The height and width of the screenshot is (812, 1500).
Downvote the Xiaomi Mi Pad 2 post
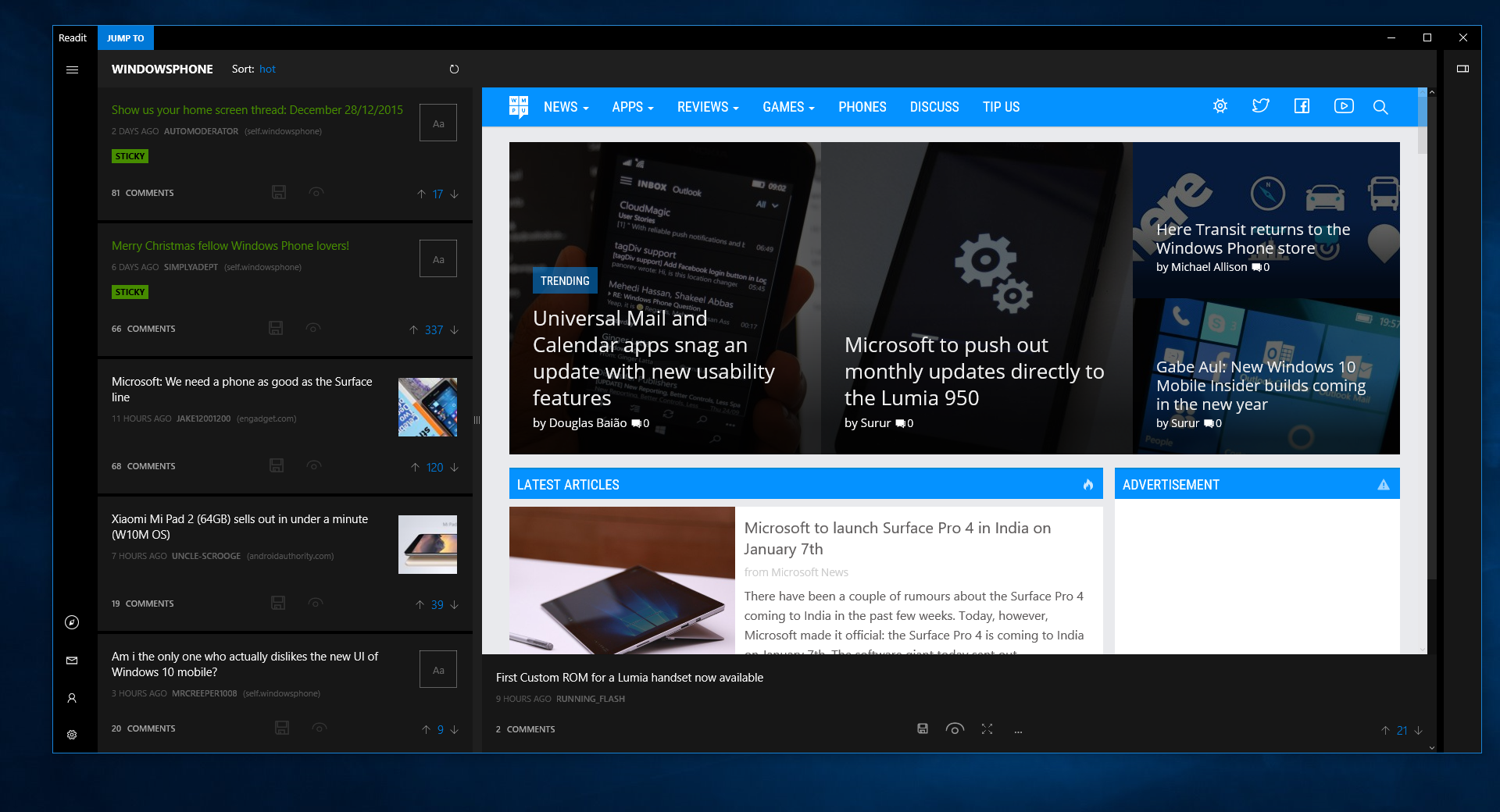click(x=455, y=604)
